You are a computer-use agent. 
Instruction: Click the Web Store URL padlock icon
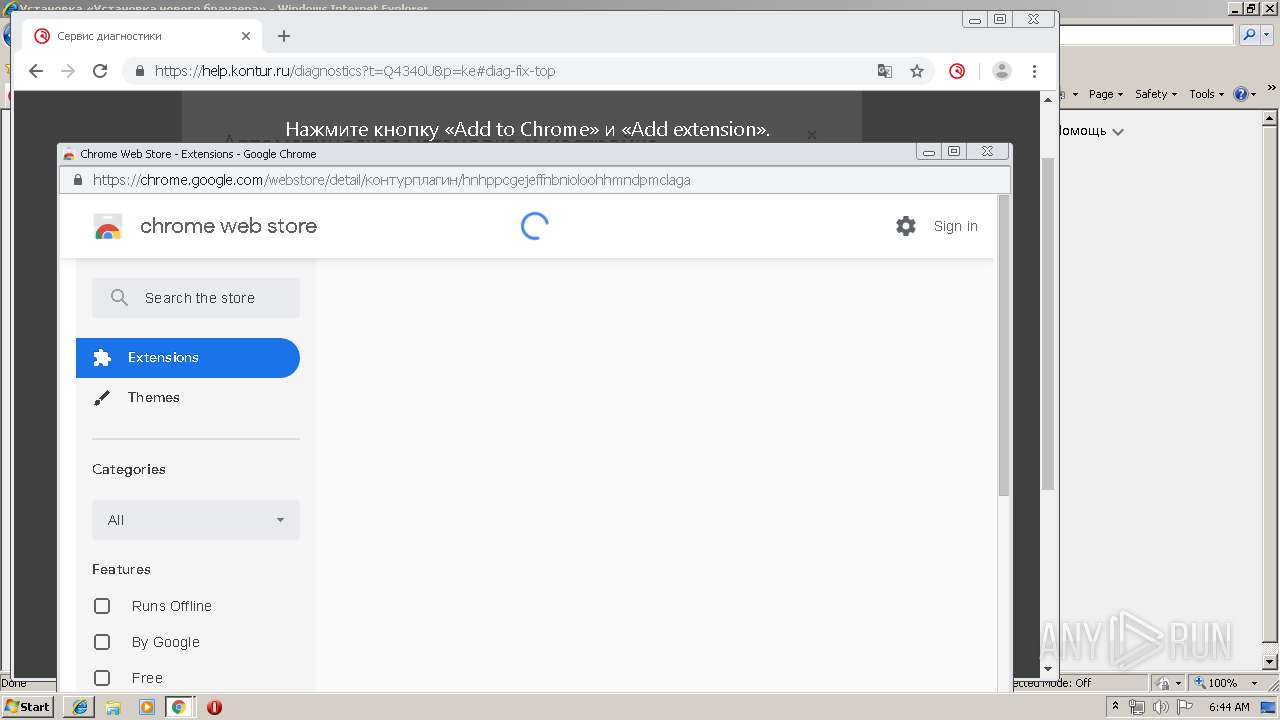77,180
